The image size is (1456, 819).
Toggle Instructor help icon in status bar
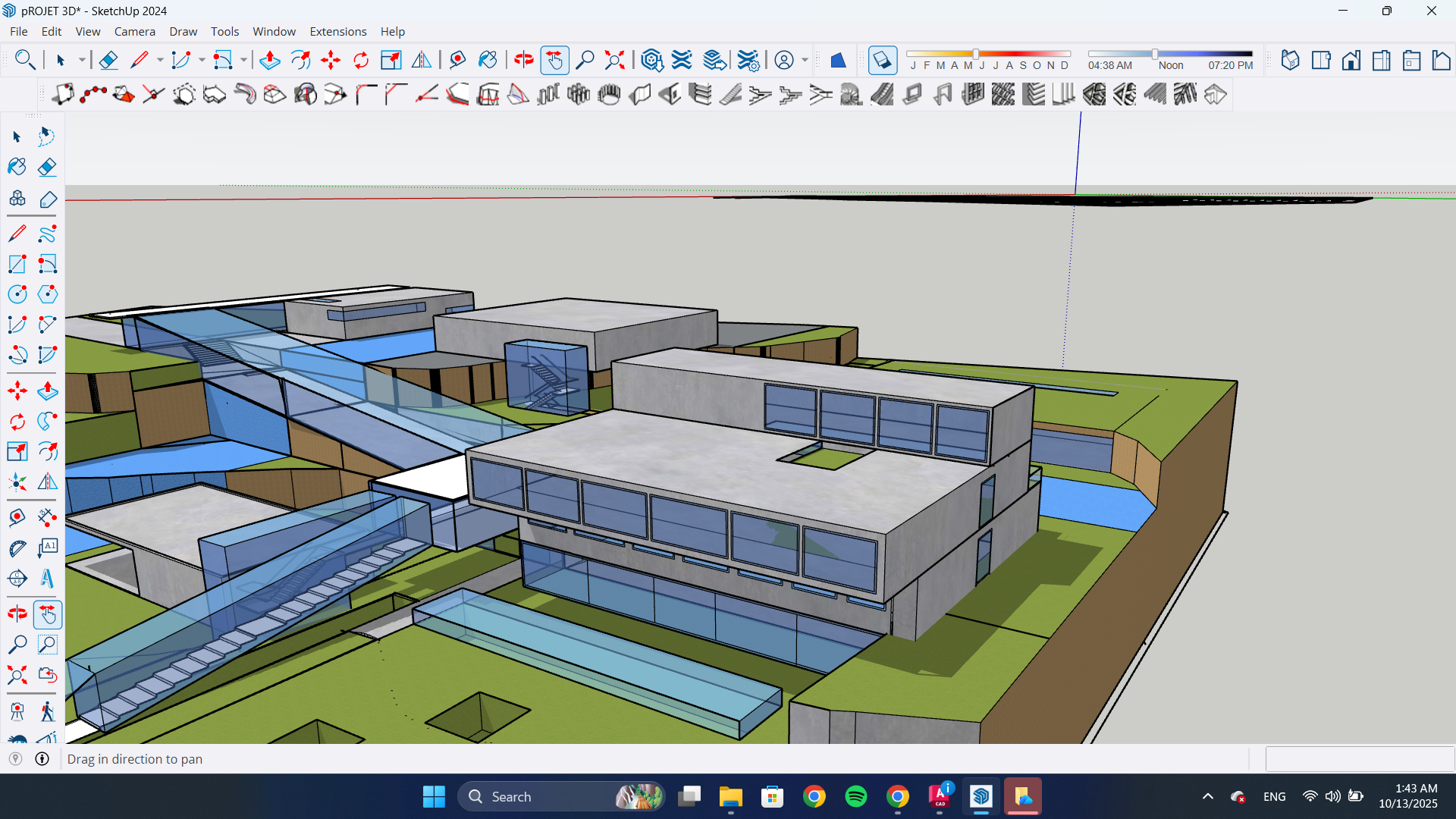click(x=42, y=759)
